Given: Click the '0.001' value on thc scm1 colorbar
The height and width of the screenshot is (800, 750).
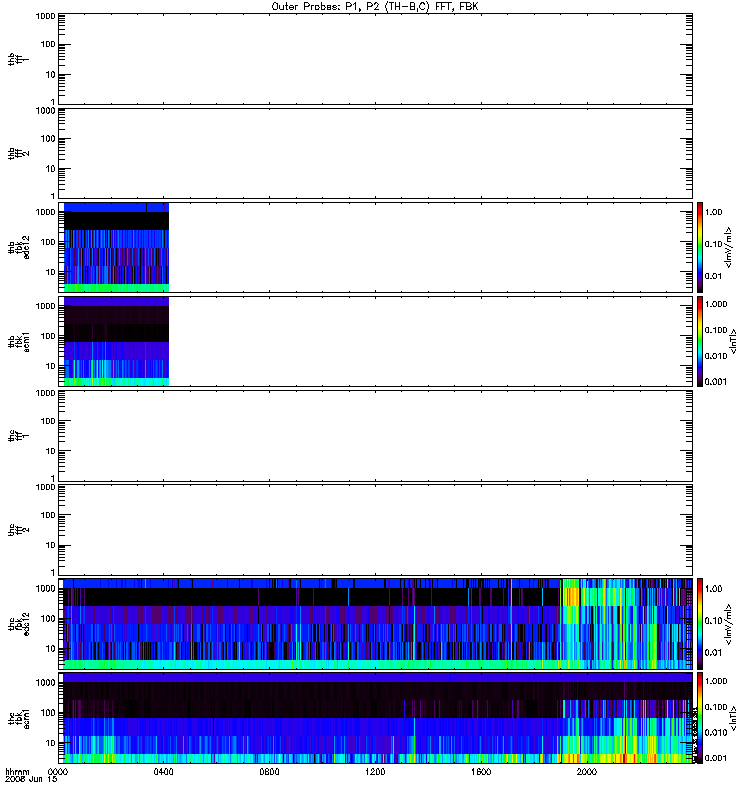Looking at the screenshot, I should point(716,758).
